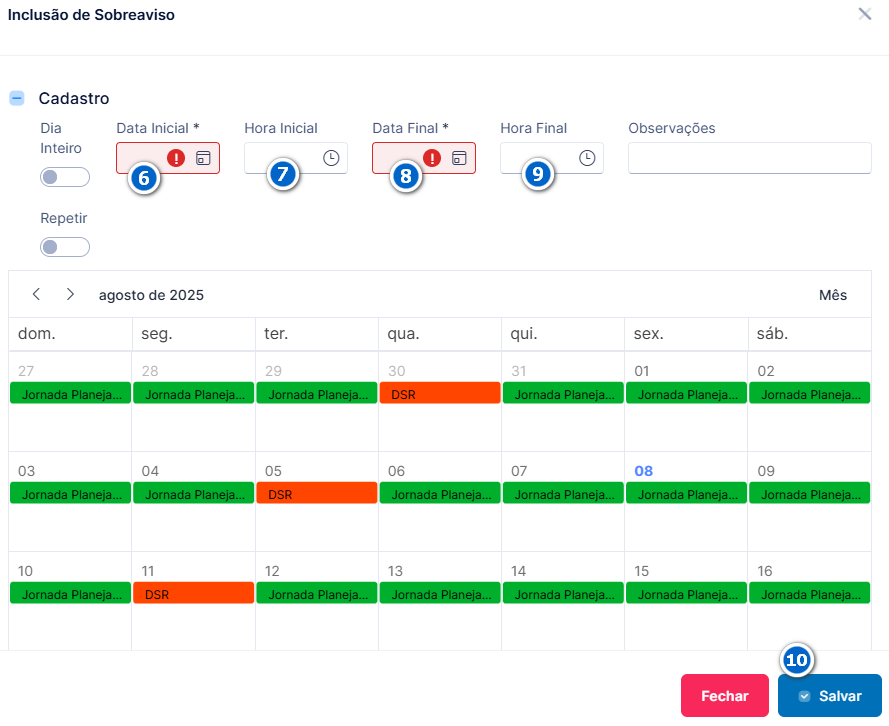Enable the Repetir toggle

(65, 247)
